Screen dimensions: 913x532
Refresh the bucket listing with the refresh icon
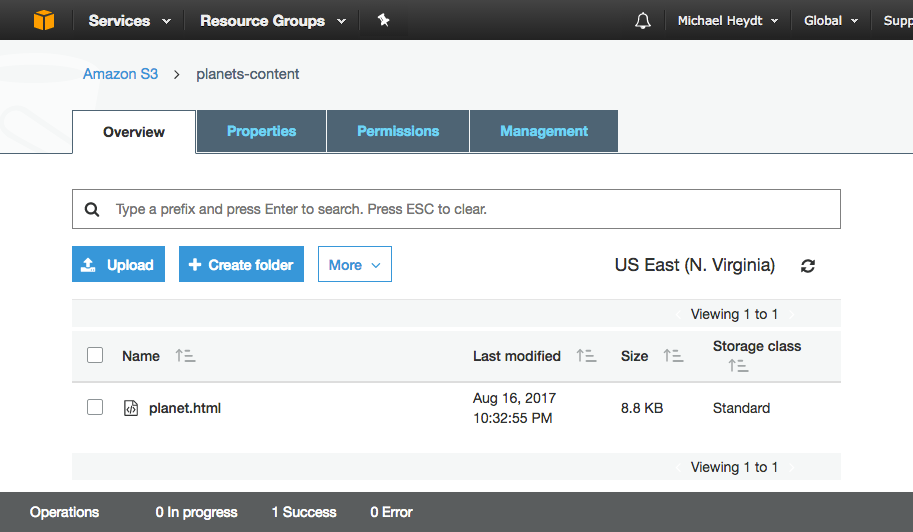[x=808, y=266]
